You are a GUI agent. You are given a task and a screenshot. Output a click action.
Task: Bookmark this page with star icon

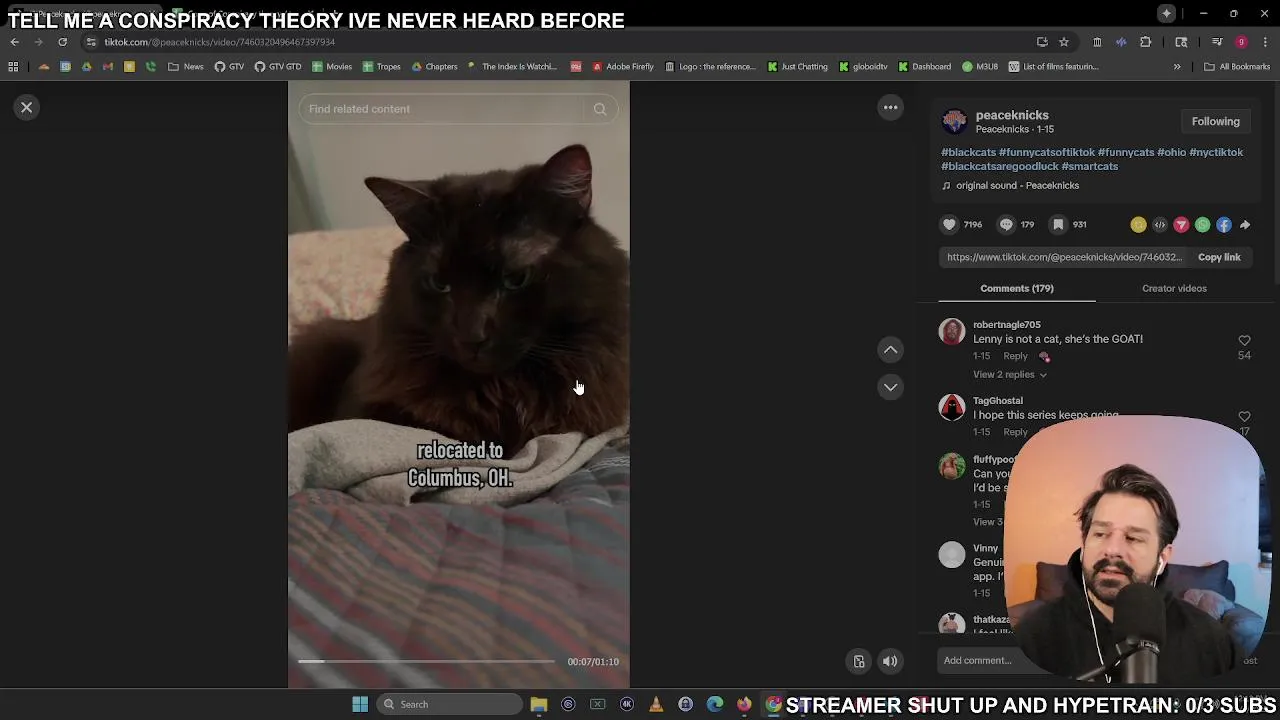tap(1064, 42)
